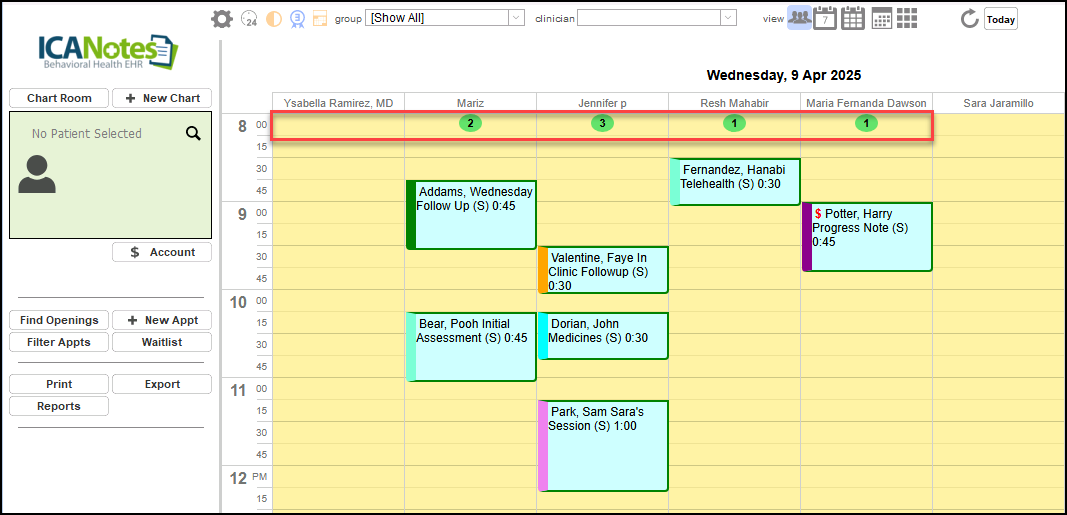Toggle the orange half-circle contrast icon
The width and height of the screenshot is (1067, 515).
[x=273, y=18]
